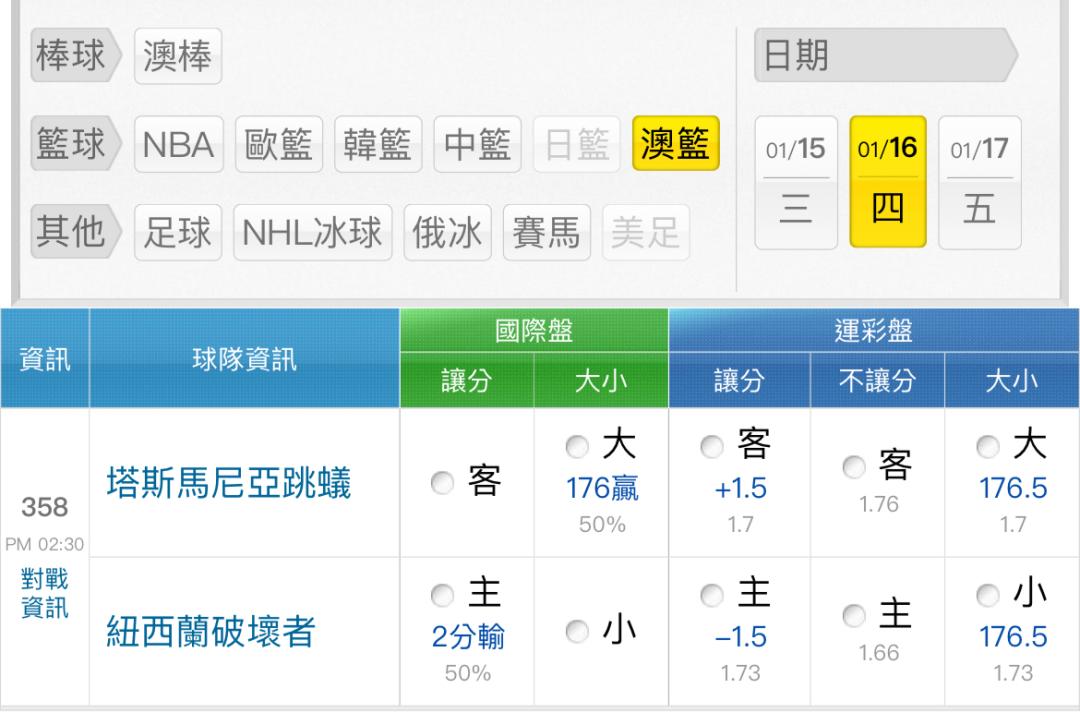
Task: Select the highlighted 澳籃 league
Action: (676, 143)
